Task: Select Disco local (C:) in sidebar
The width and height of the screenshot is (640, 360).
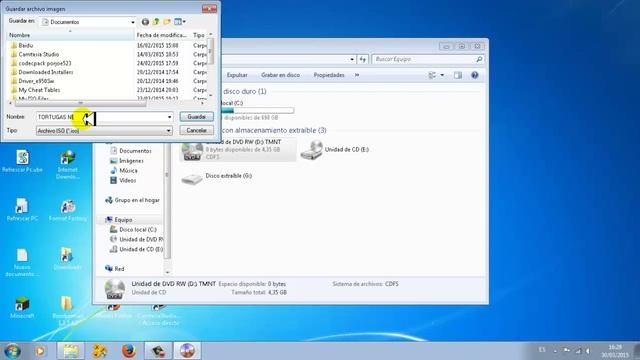Action: 133,230
